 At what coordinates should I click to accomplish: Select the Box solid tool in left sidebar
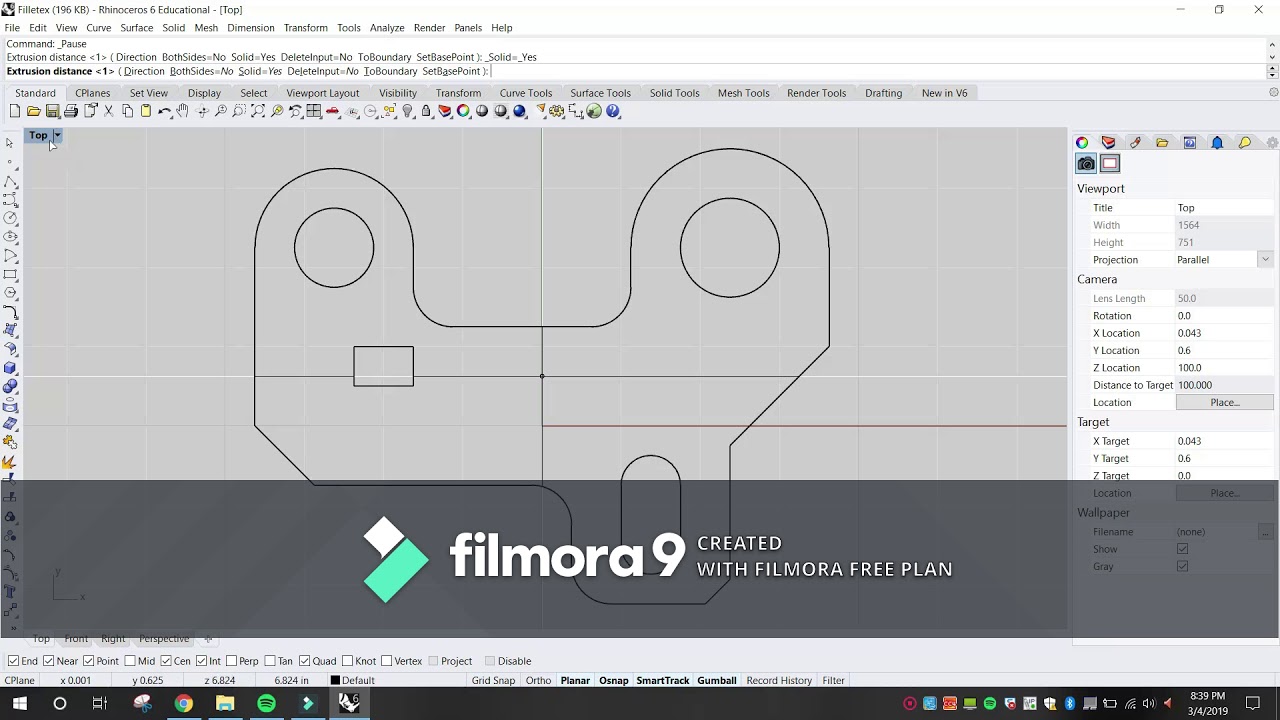(x=10, y=368)
